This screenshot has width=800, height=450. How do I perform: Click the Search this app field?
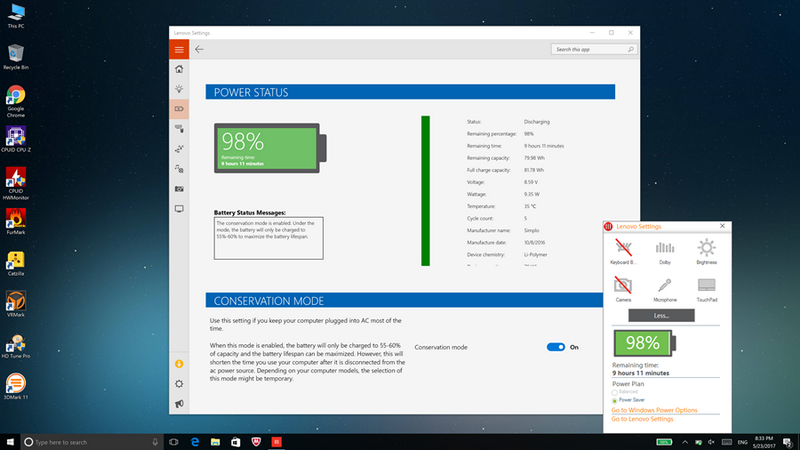(594, 49)
